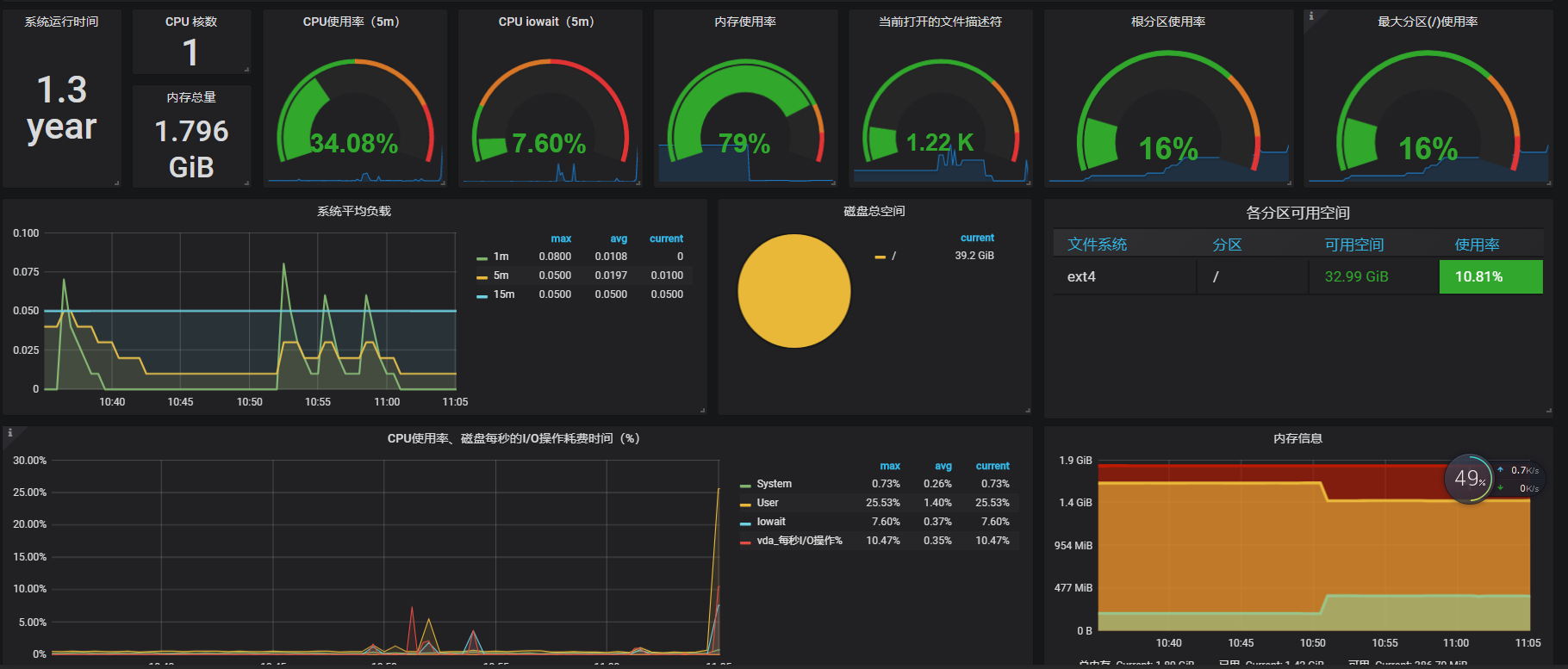Open CPU使用率(5m) panel title menu
Image resolution: width=1568 pixels, height=669 pixels.
tap(354, 22)
